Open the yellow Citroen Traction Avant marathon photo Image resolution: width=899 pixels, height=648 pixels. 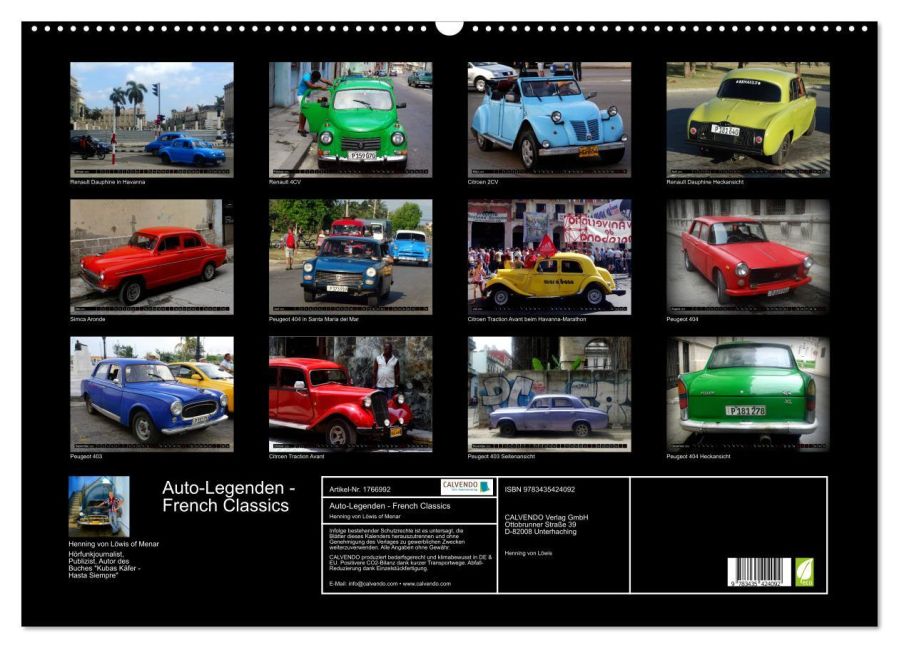(x=549, y=256)
